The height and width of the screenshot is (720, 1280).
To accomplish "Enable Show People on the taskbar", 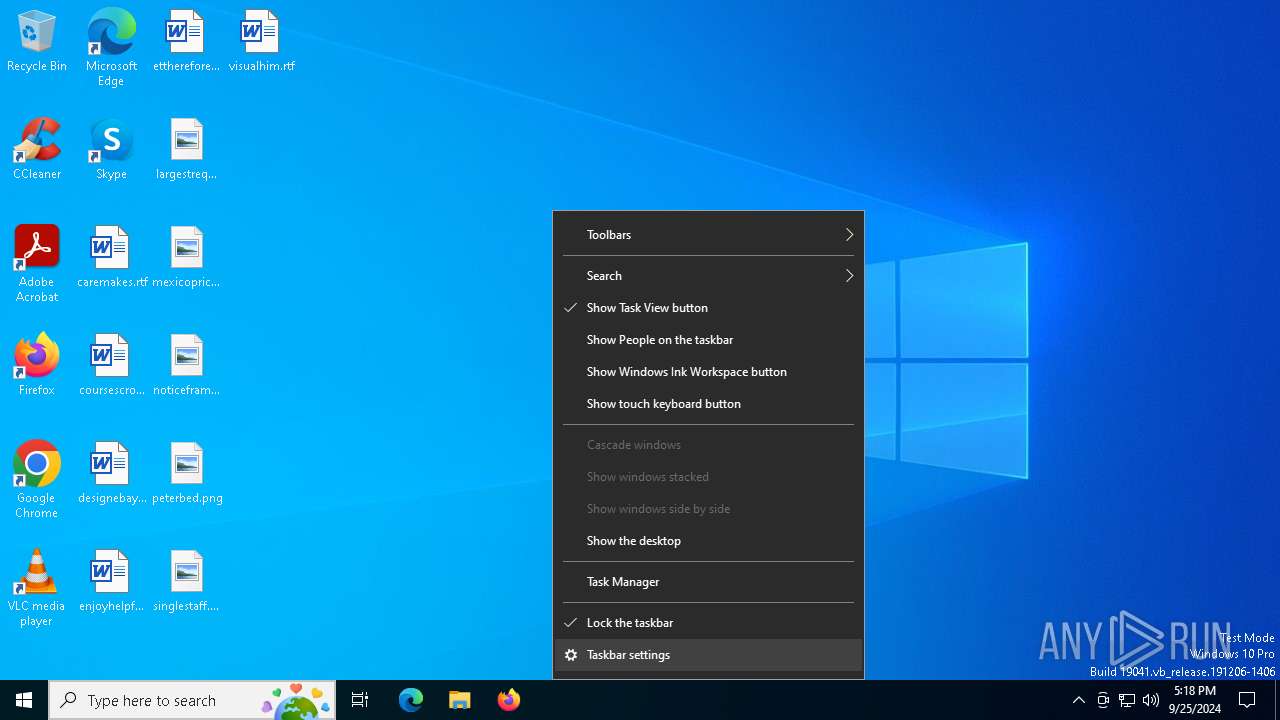I will tap(708, 340).
